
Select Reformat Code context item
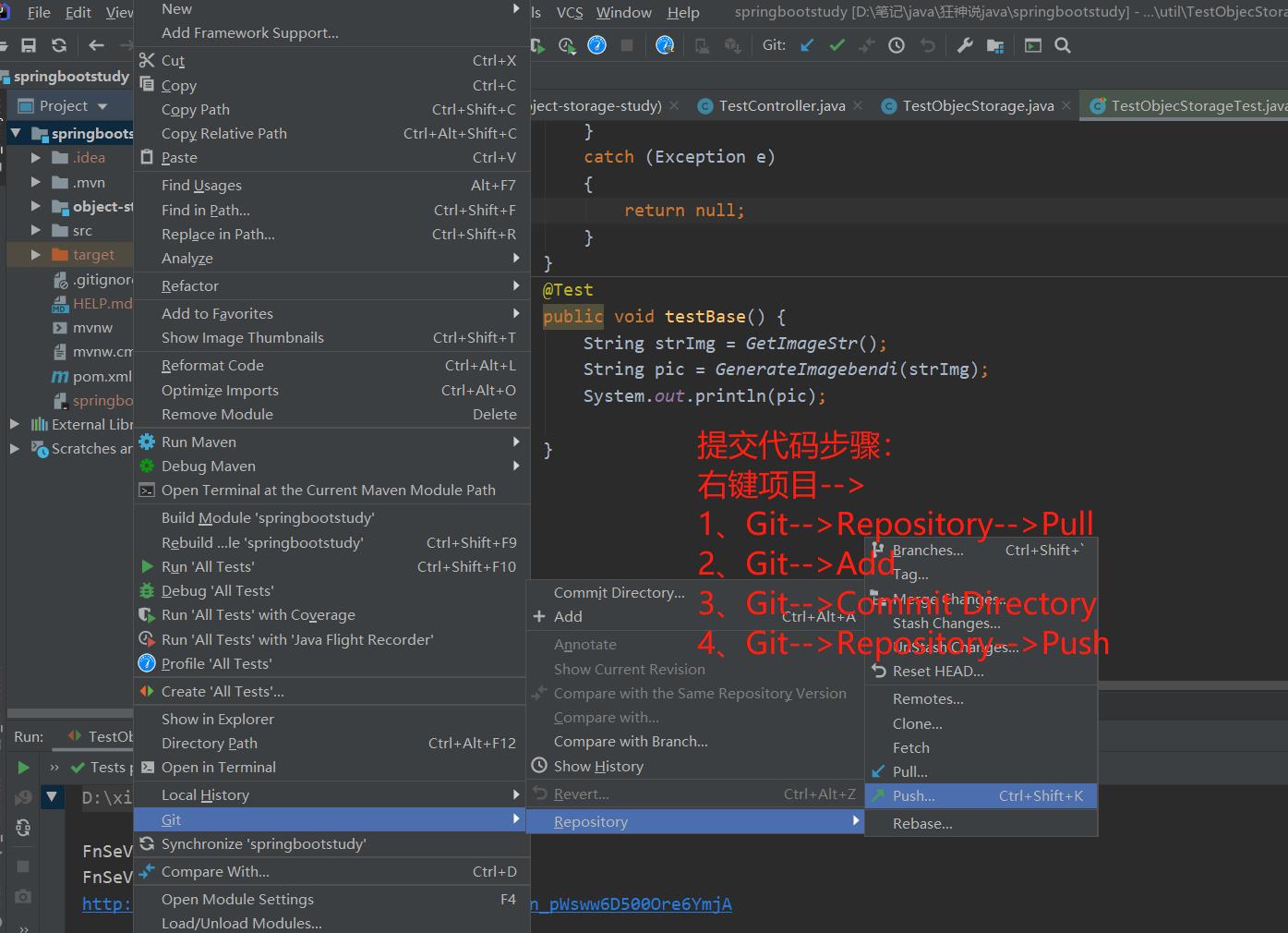point(331,365)
